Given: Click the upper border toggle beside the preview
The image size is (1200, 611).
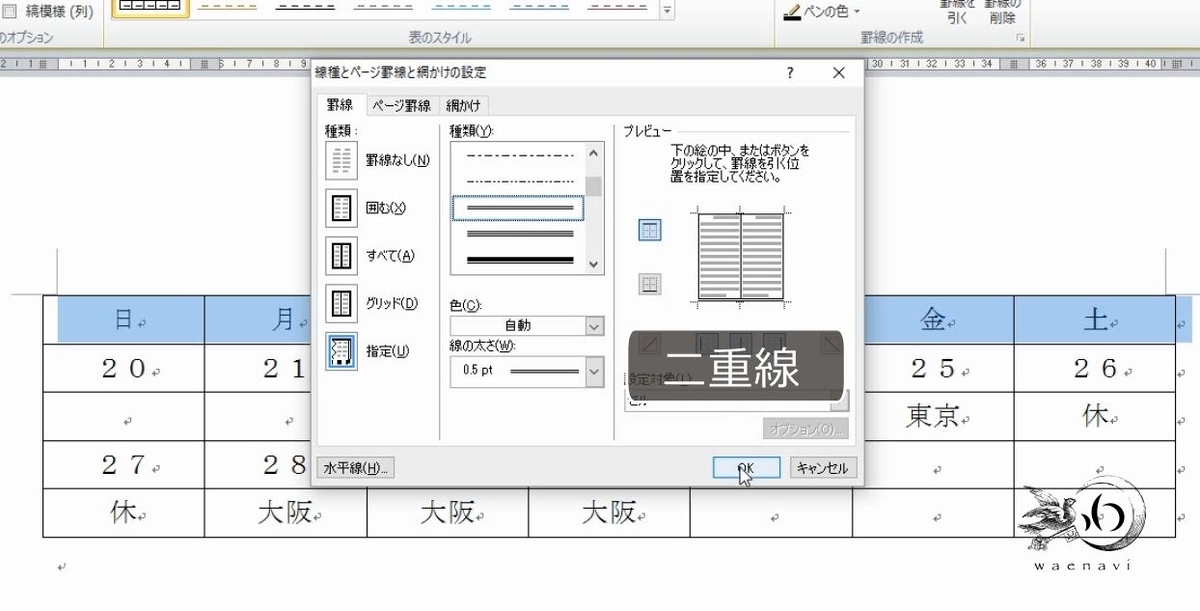Looking at the screenshot, I should (650, 230).
